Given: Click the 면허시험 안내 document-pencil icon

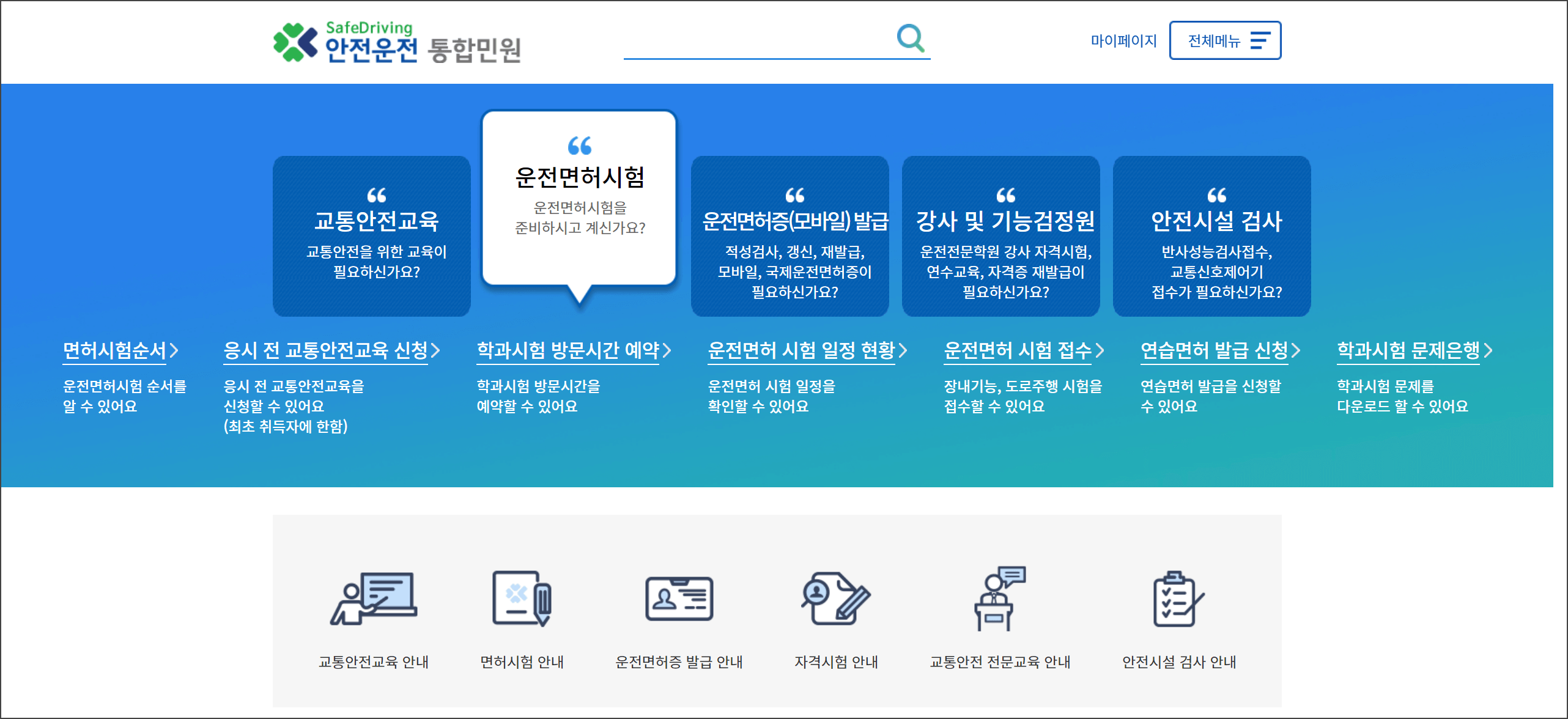Looking at the screenshot, I should (522, 599).
